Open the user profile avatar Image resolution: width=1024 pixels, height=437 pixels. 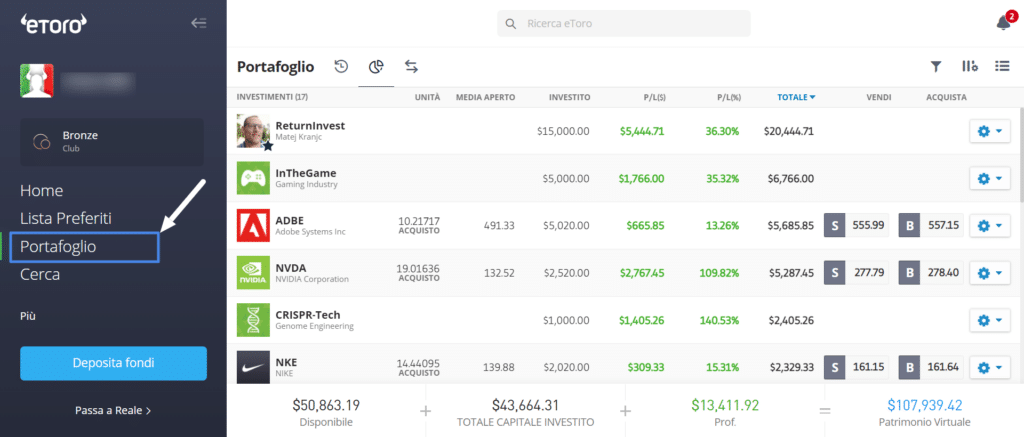(37, 81)
